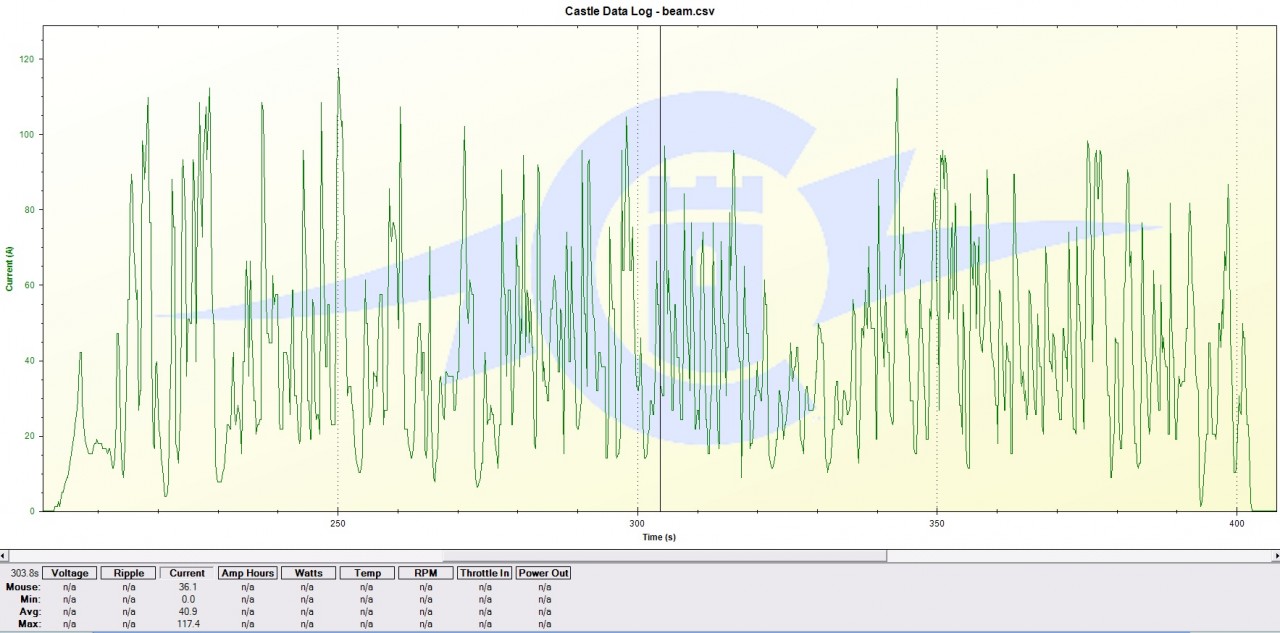Click the Current Avg value 40.9
The width and height of the screenshot is (1280, 633).
187,611
